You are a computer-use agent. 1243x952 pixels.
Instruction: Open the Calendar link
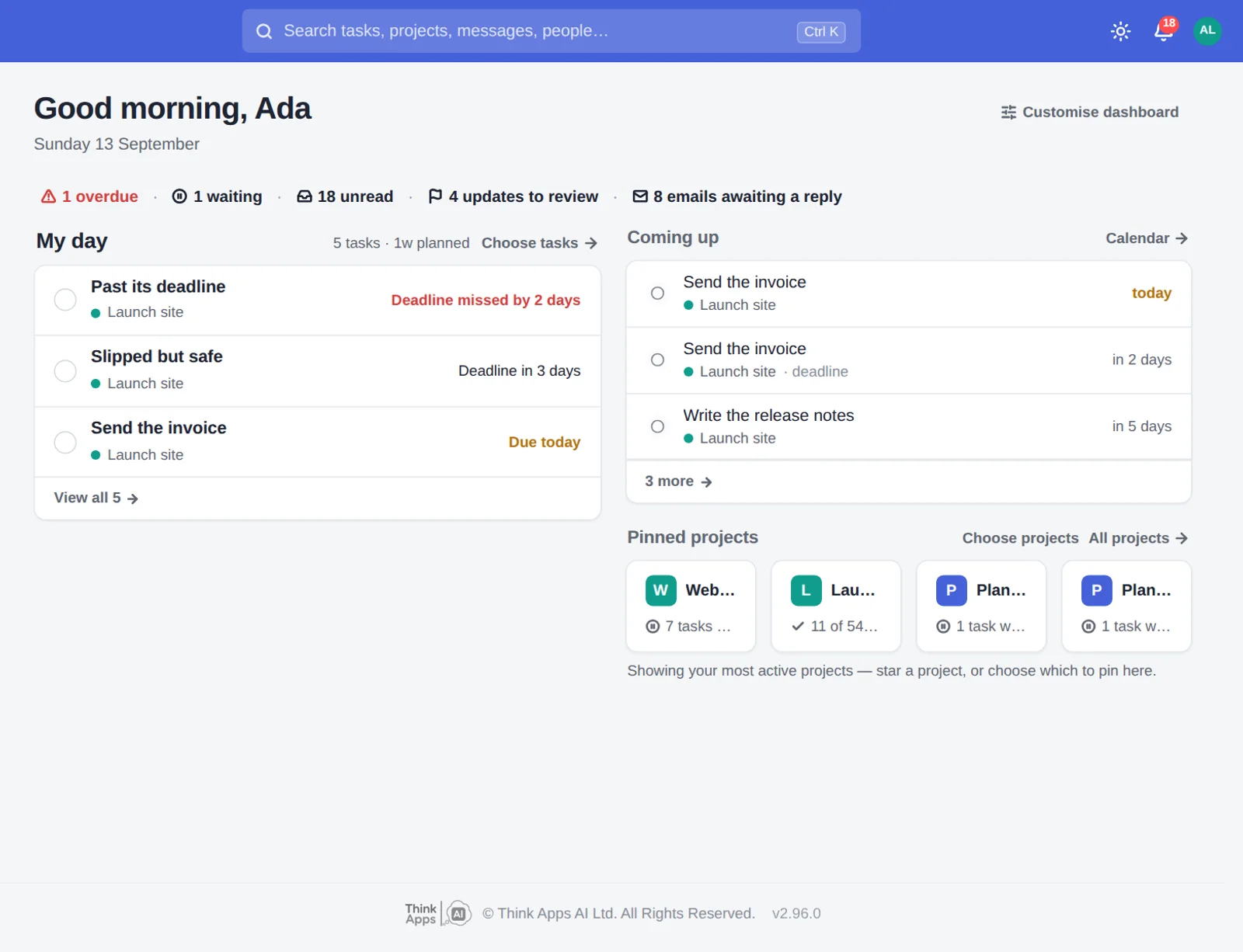(1147, 238)
